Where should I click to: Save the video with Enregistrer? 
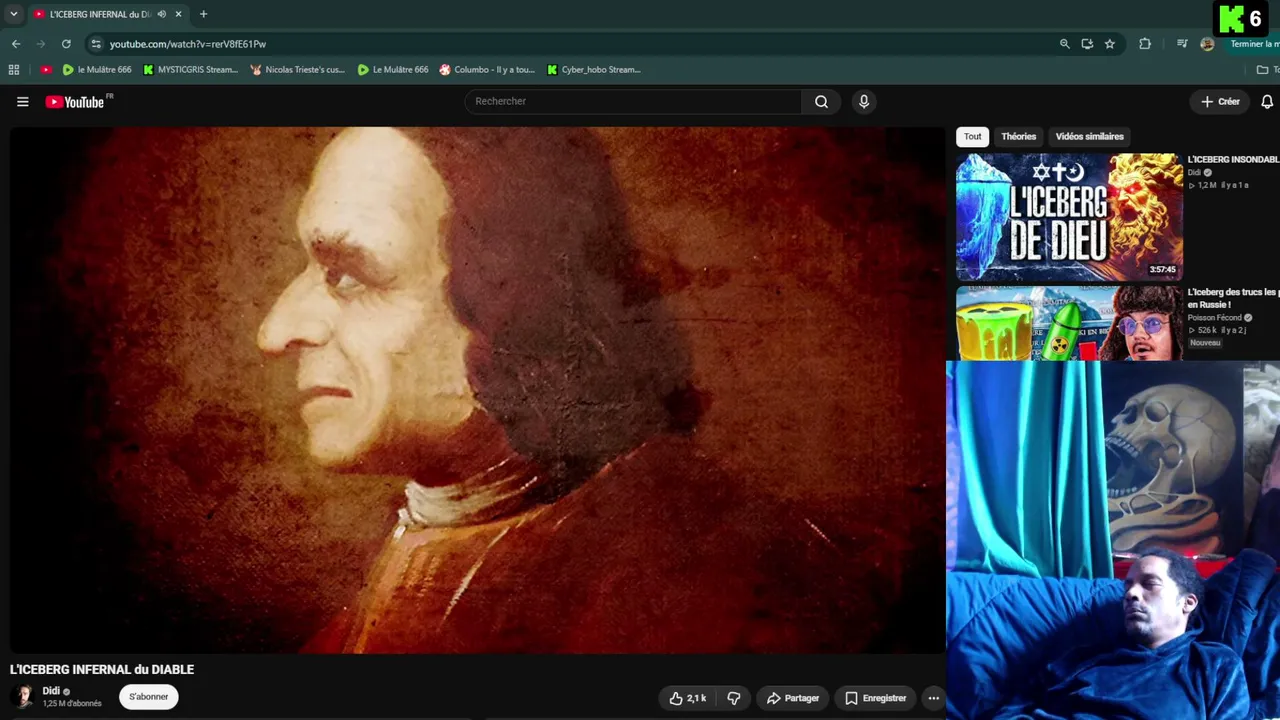click(x=876, y=698)
